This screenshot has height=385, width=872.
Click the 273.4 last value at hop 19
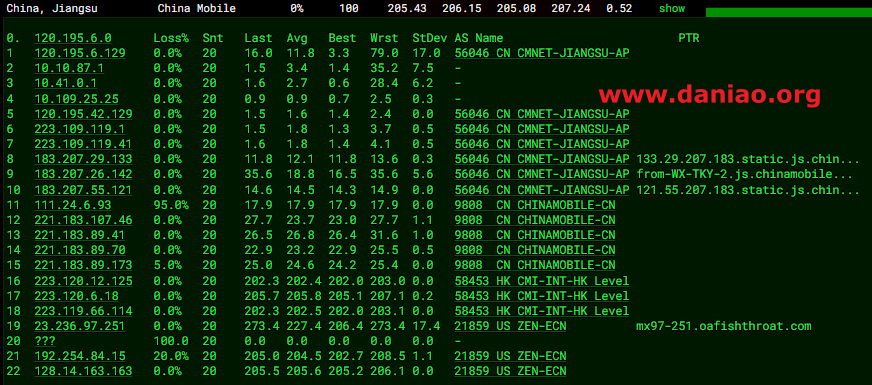click(x=262, y=325)
